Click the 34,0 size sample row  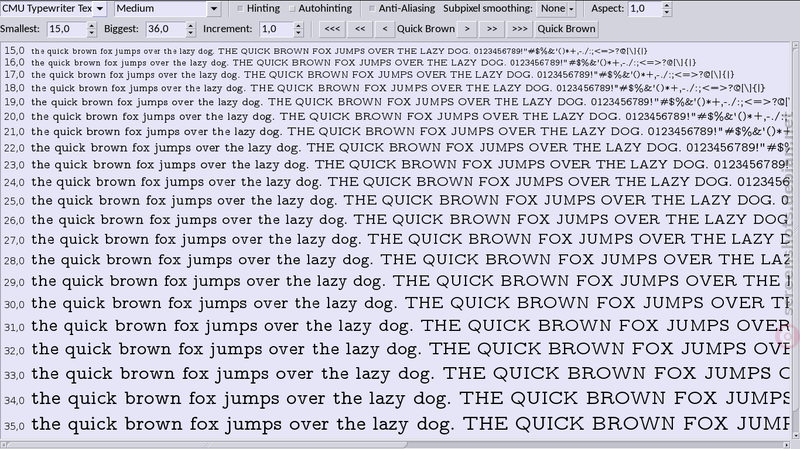396,399
